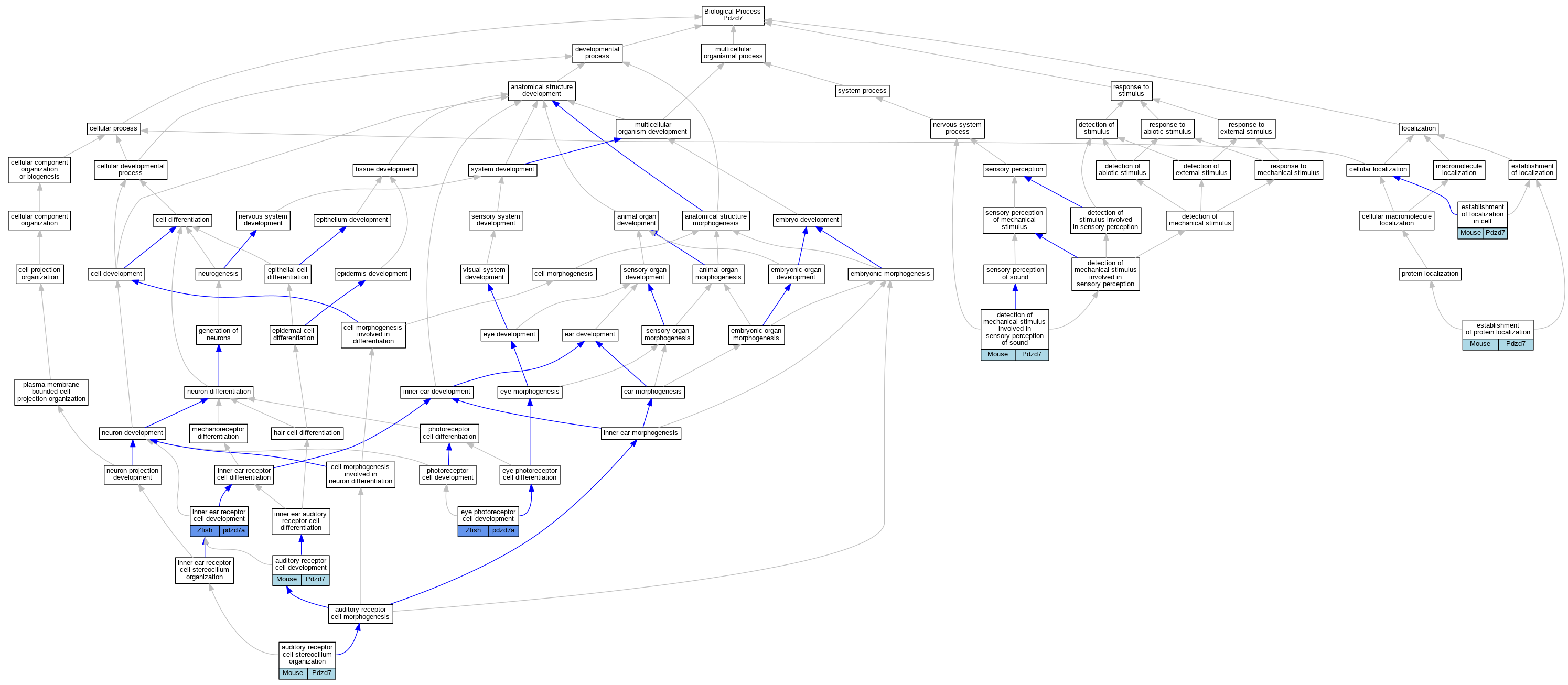Image resolution: width=1568 pixels, height=685 pixels.
Task: Click the 'sensory perception' node
Action: (1014, 170)
